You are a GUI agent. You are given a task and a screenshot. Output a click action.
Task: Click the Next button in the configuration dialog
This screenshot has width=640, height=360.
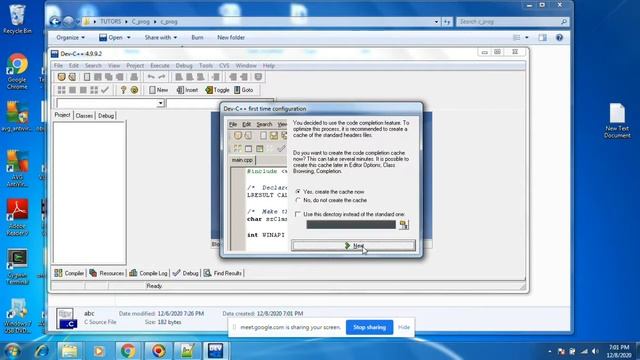pyautogui.click(x=353, y=245)
